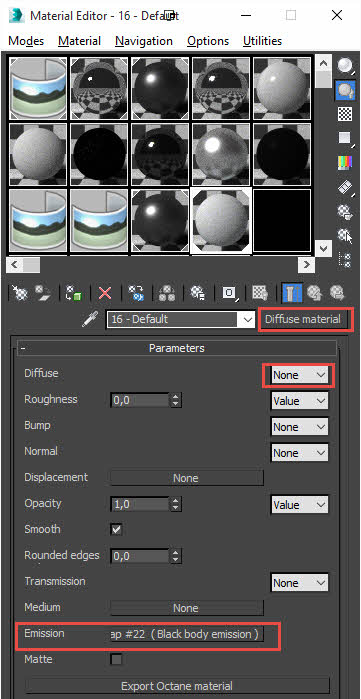Open the Material menu
The height and width of the screenshot is (699, 361).
point(79,41)
